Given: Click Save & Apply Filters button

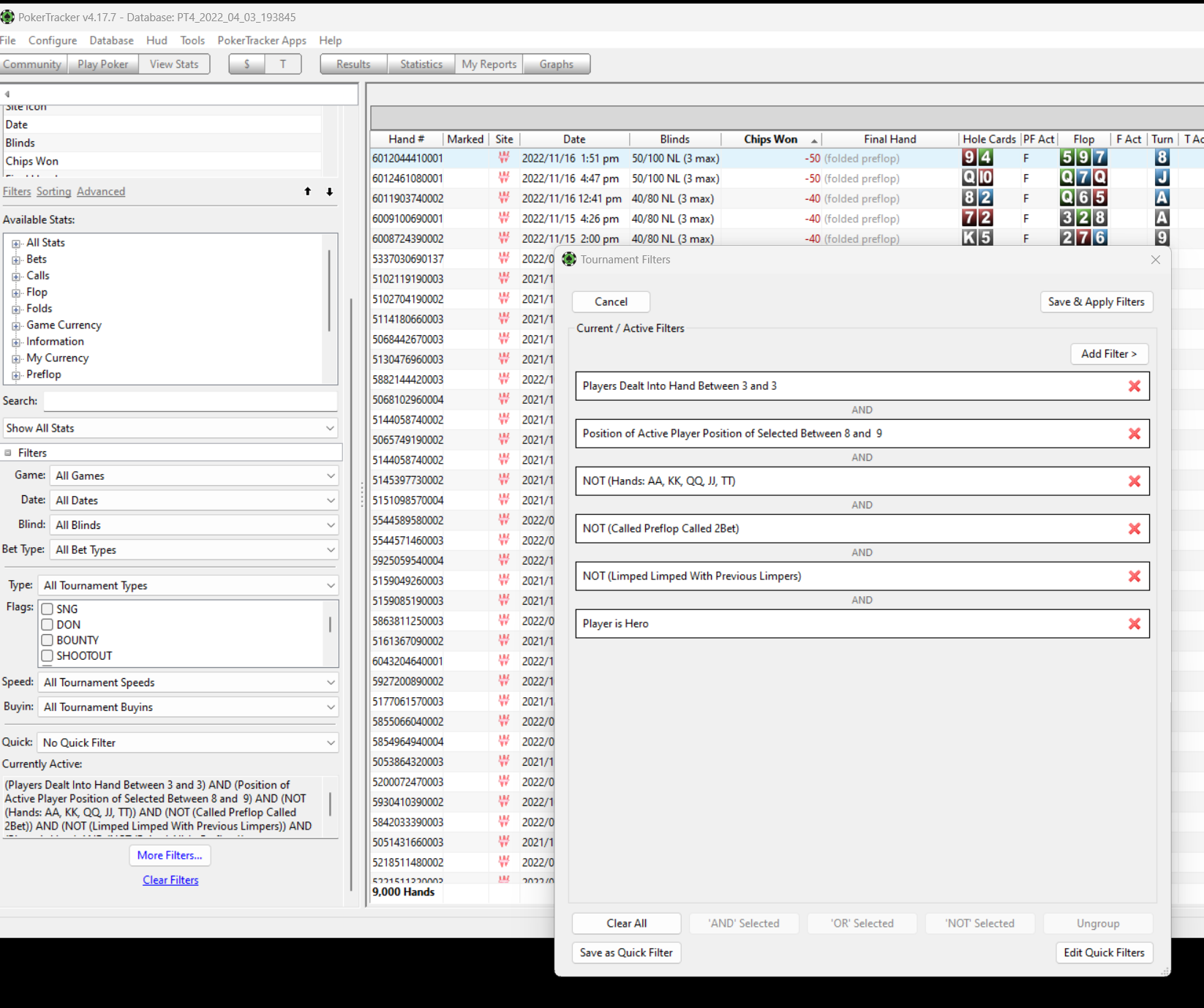Looking at the screenshot, I should click(x=1096, y=302).
